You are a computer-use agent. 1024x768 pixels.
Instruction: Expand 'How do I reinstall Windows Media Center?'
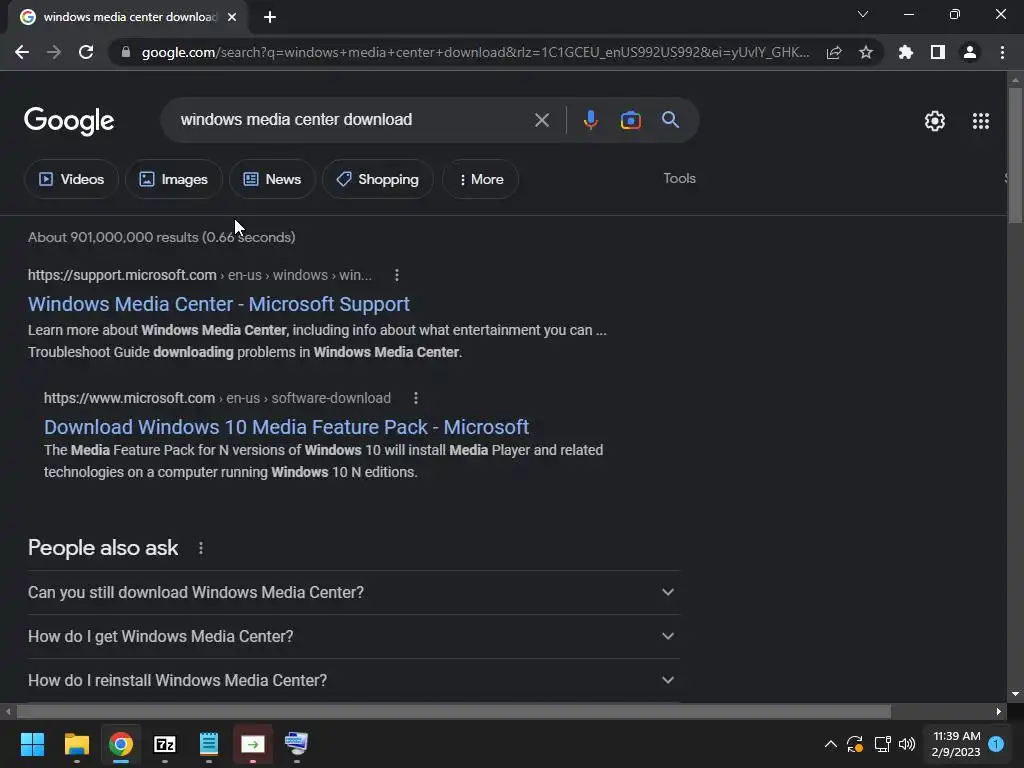click(354, 680)
